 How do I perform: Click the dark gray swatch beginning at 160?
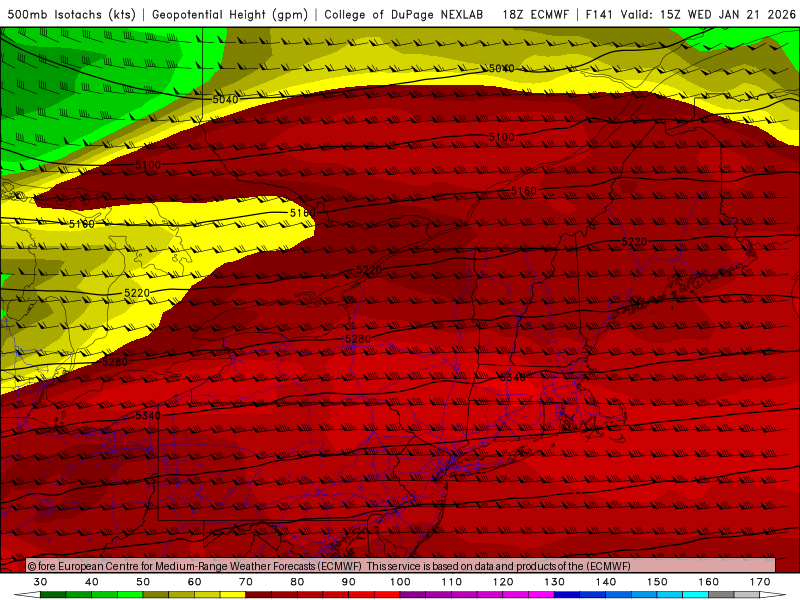[721, 595]
